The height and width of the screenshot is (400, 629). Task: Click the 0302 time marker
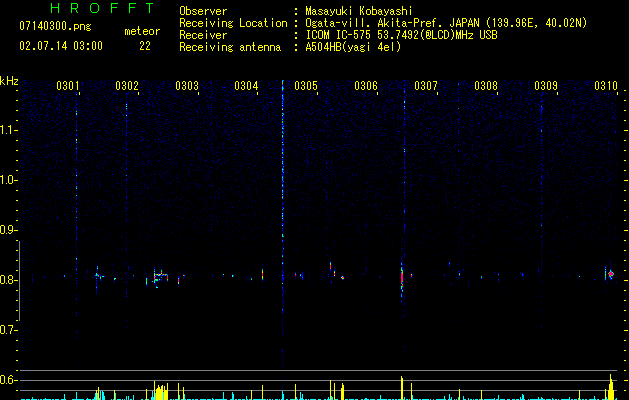[127, 86]
